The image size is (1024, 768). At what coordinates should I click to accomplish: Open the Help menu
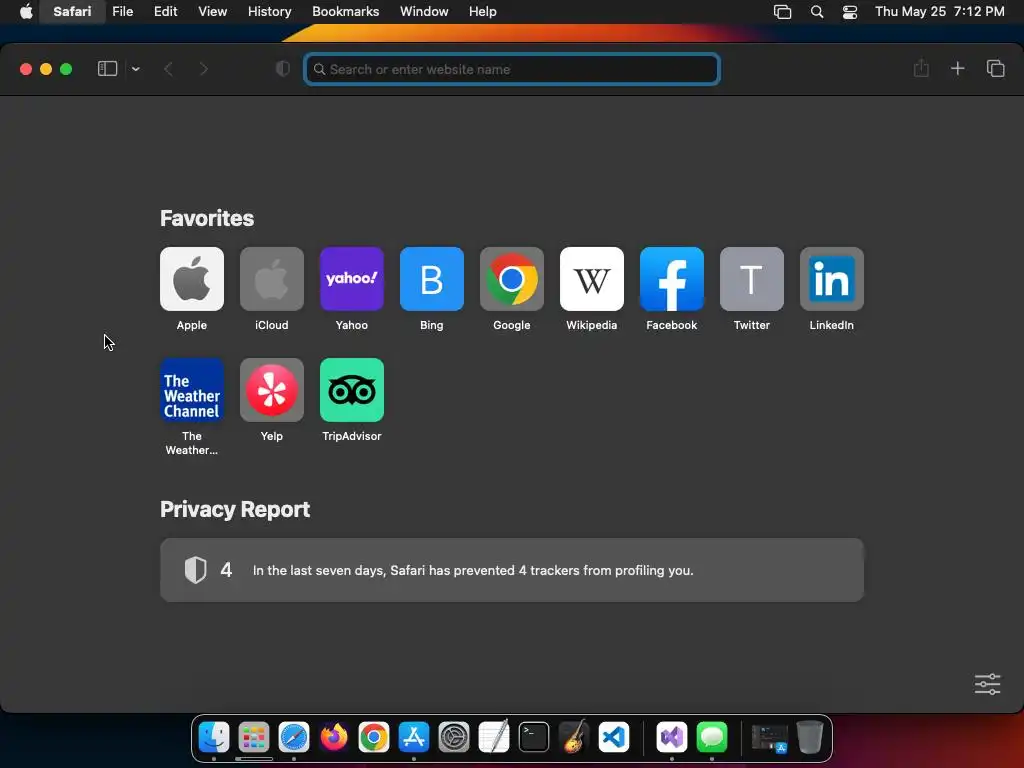483,12
